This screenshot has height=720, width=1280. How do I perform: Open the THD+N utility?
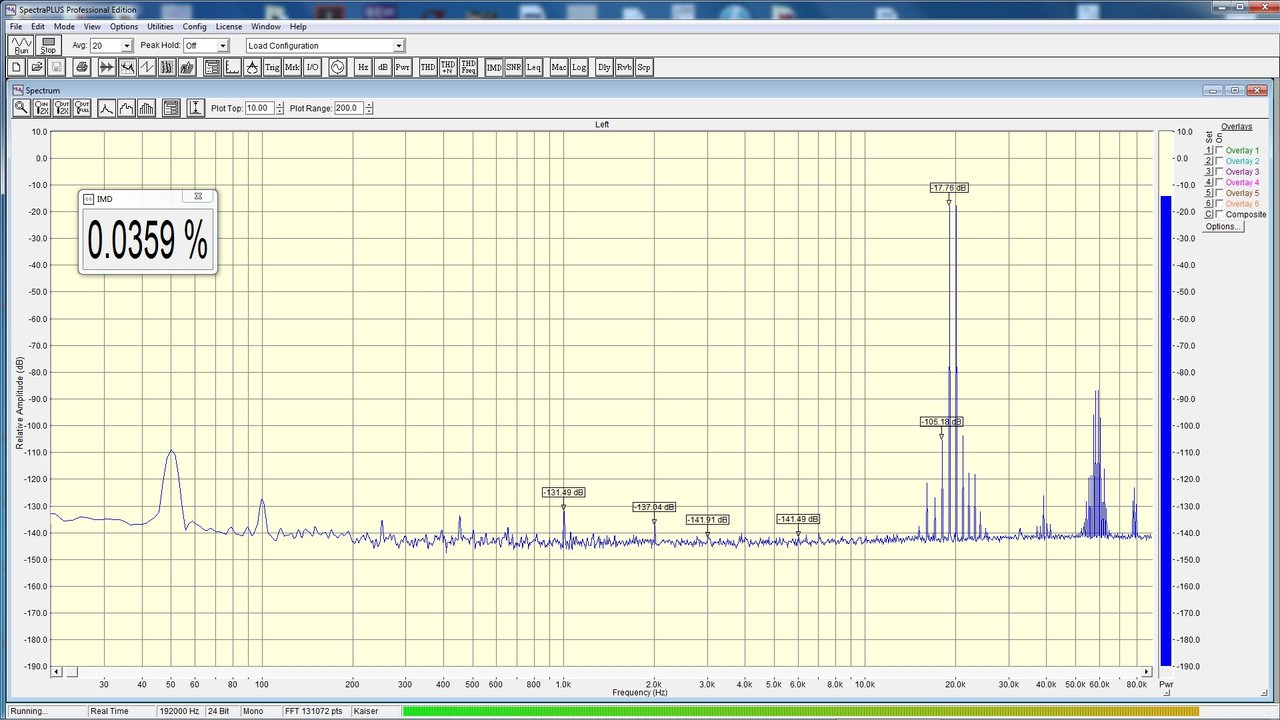pyautogui.click(x=448, y=67)
